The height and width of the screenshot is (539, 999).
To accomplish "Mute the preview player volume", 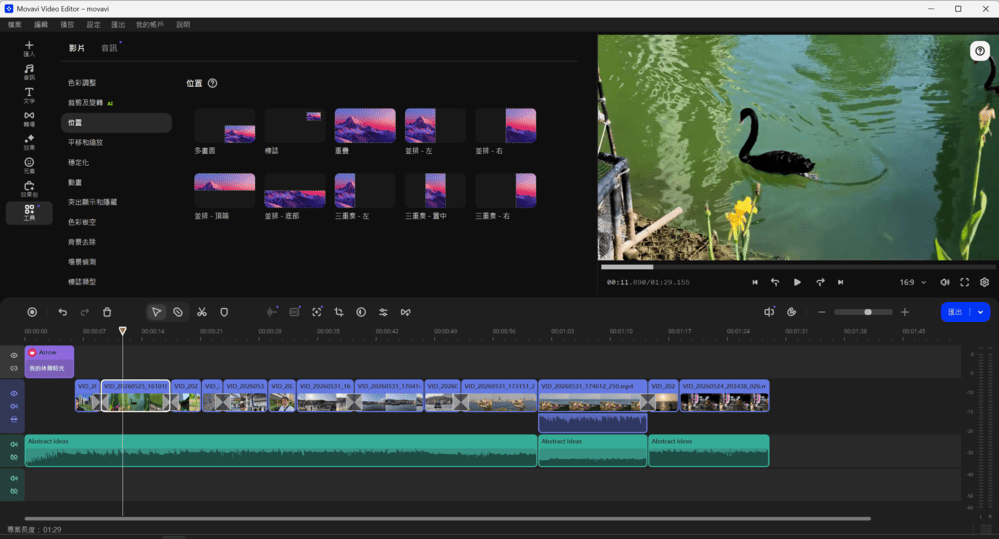I will tap(945, 282).
